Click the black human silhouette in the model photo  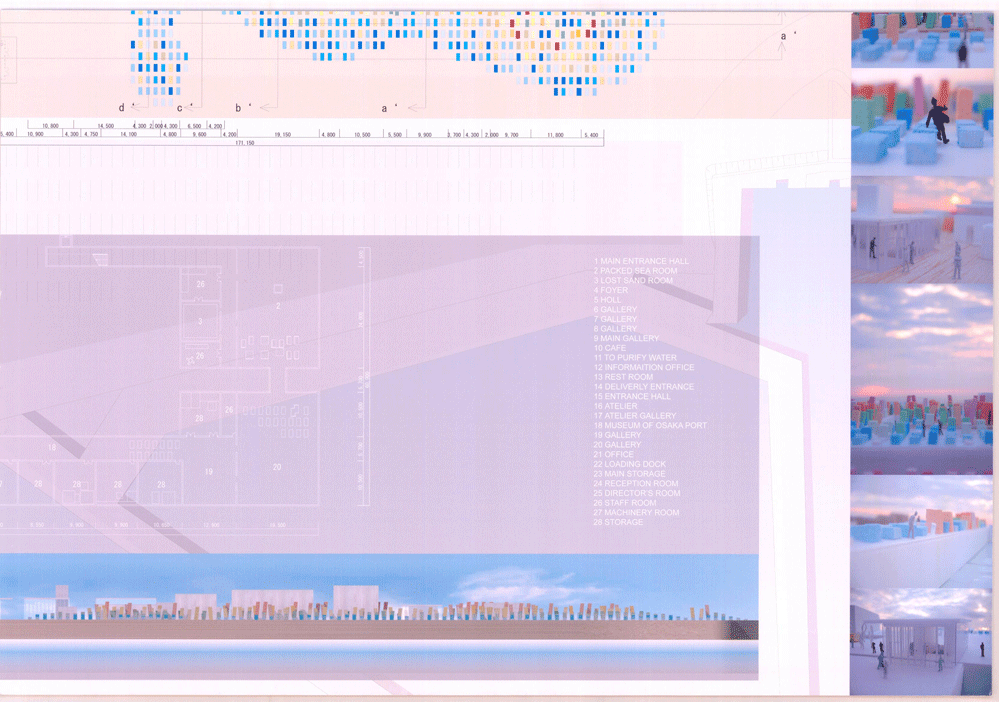(938, 119)
